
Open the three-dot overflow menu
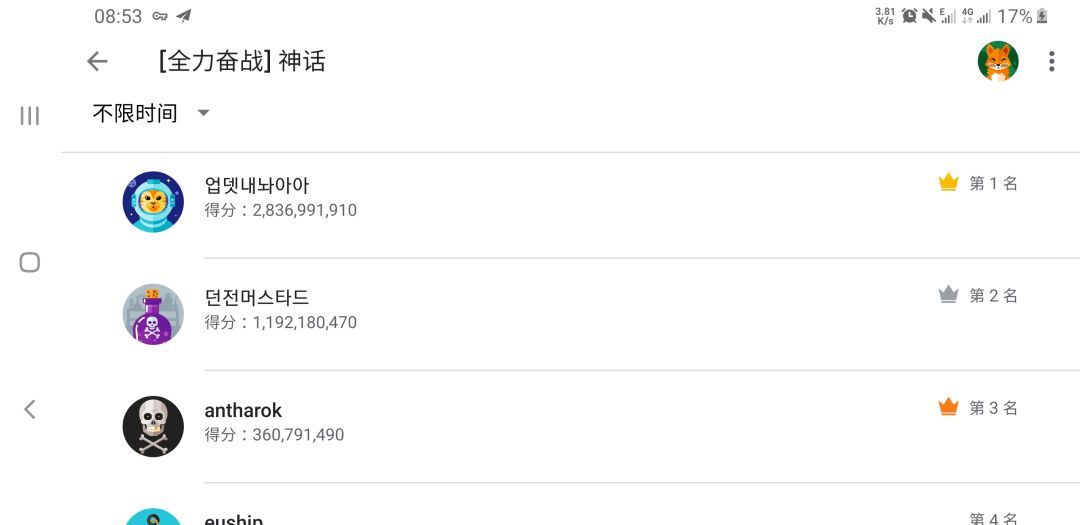1051,62
